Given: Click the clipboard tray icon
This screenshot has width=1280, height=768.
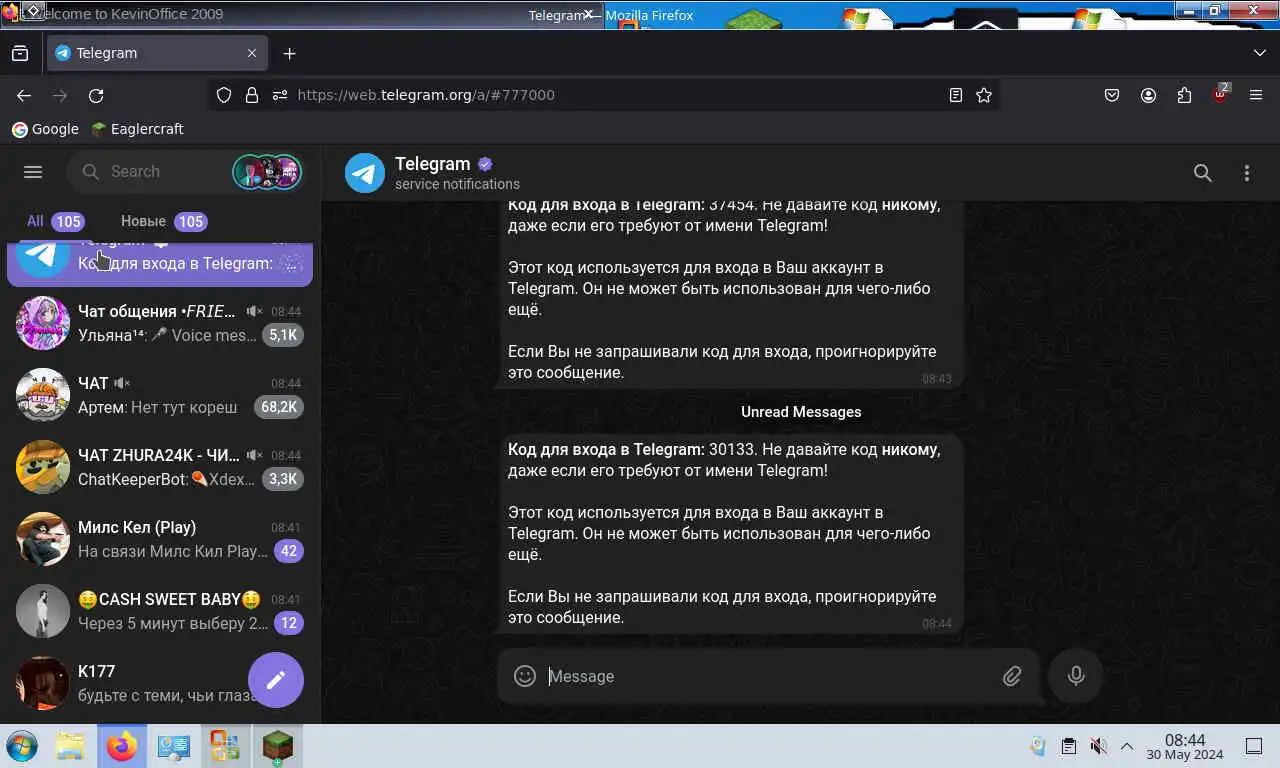Looking at the screenshot, I should [x=1068, y=746].
